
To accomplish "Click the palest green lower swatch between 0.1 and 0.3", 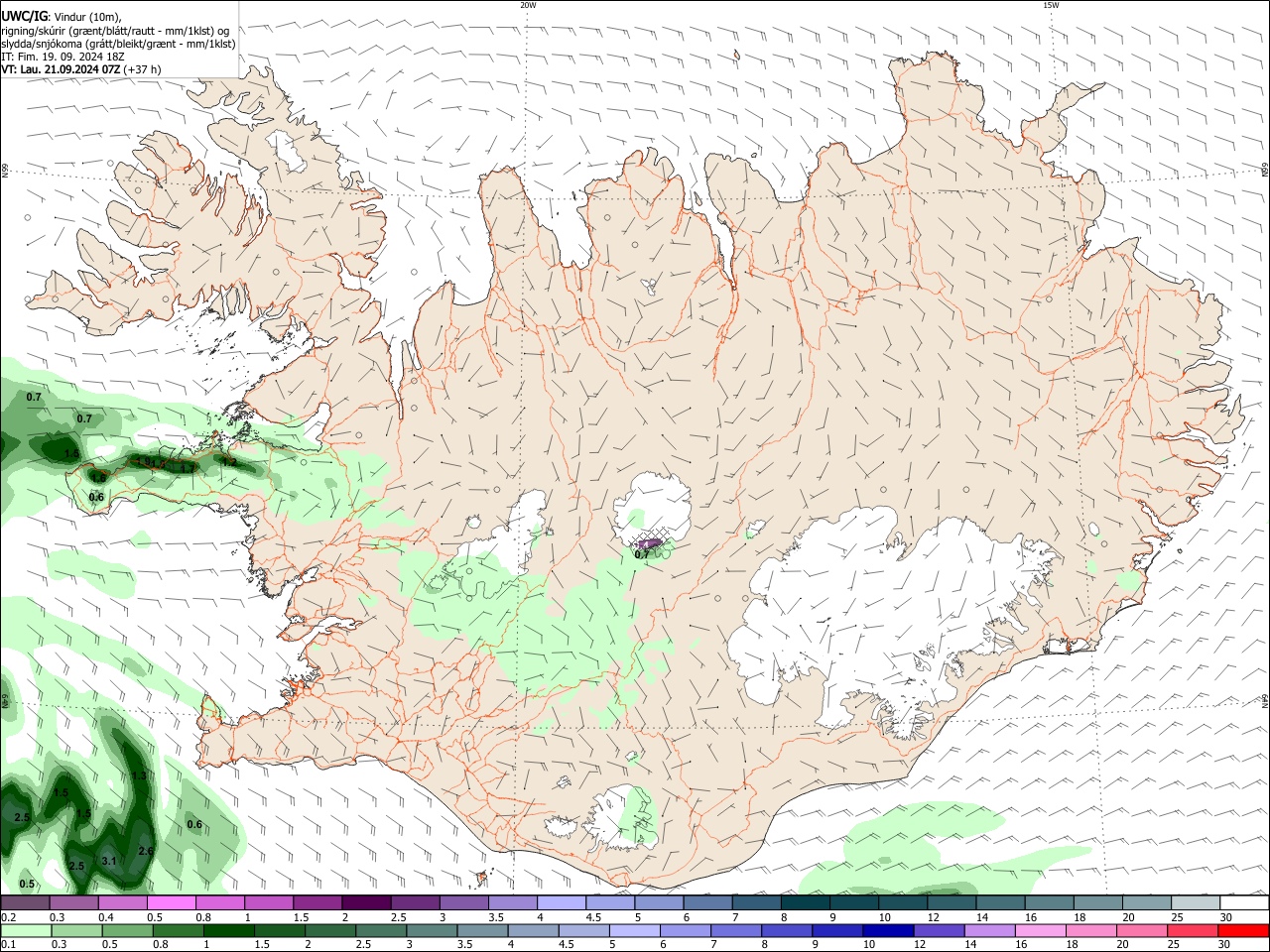I will (x=26, y=930).
